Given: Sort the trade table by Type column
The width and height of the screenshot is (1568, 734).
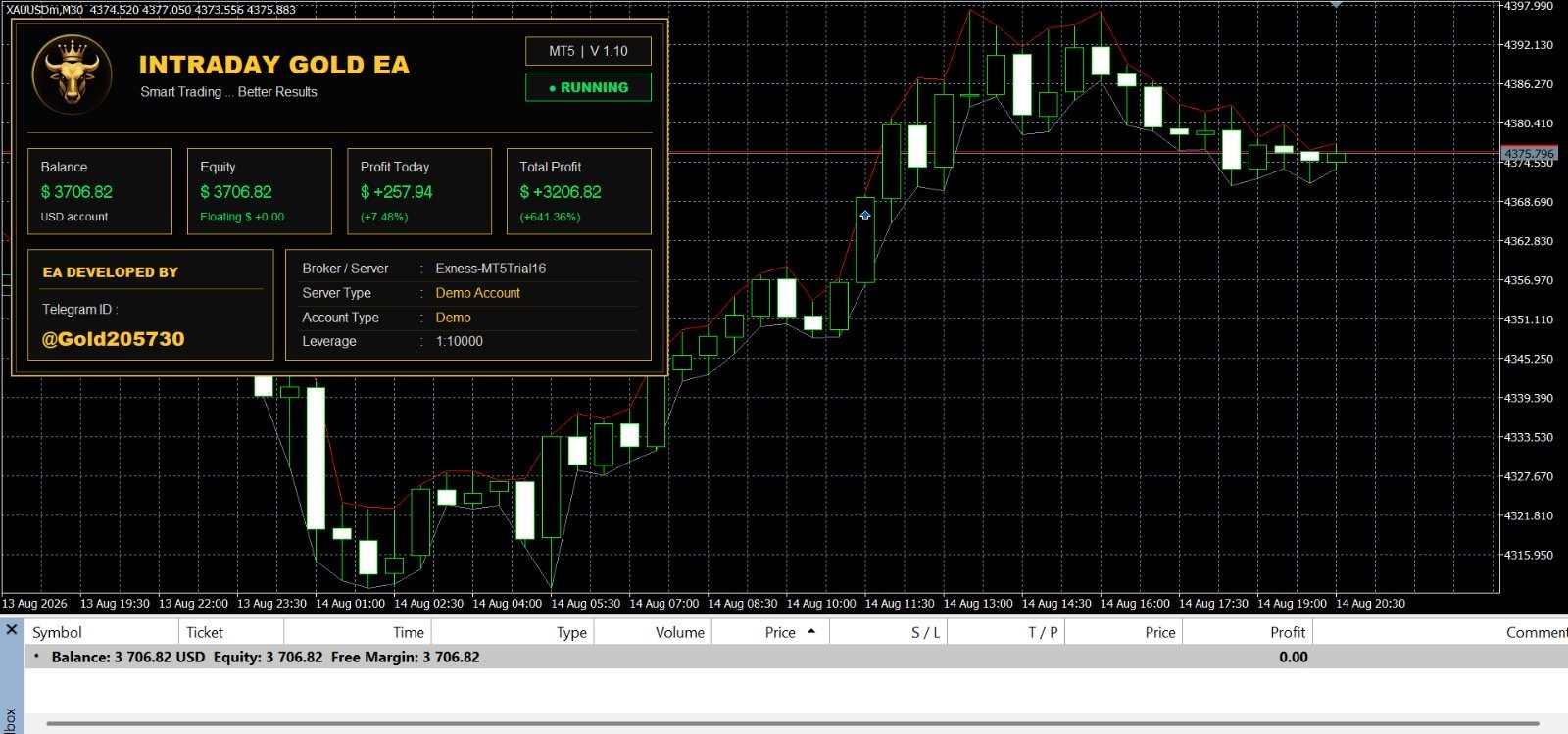Looking at the screenshot, I should [x=513, y=632].
